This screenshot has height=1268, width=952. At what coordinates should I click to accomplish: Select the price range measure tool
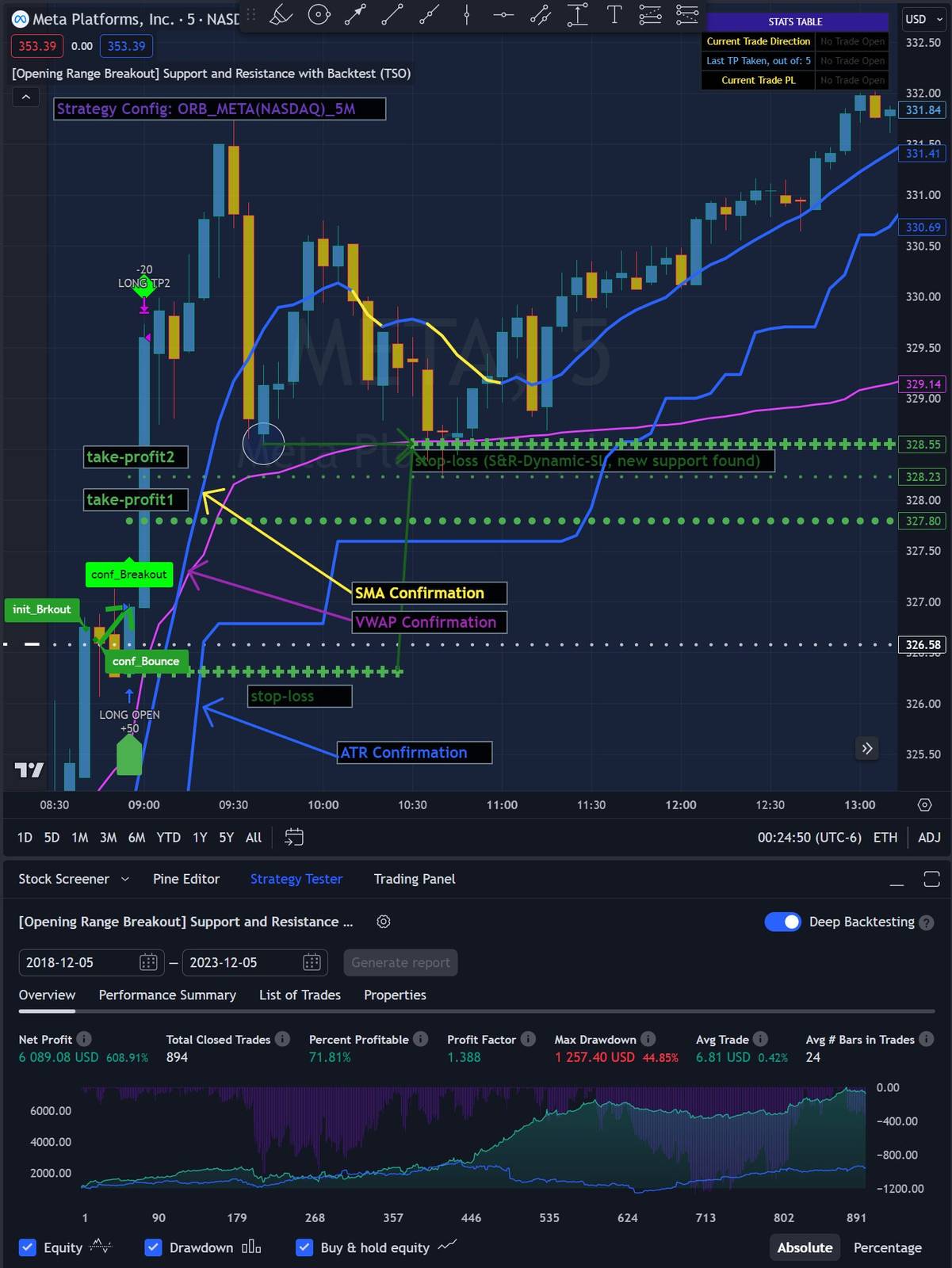(578, 14)
